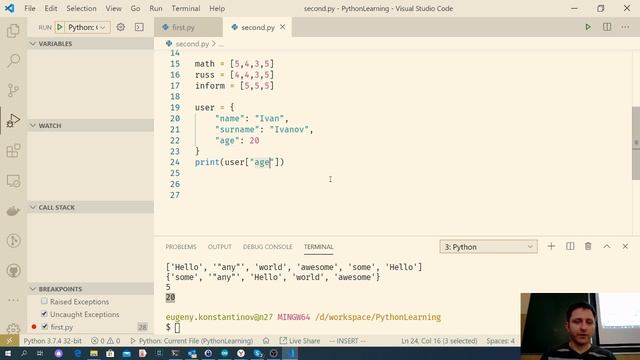Open Windows Start menu
The height and width of the screenshot is (360, 640).
(x=7, y=353)
